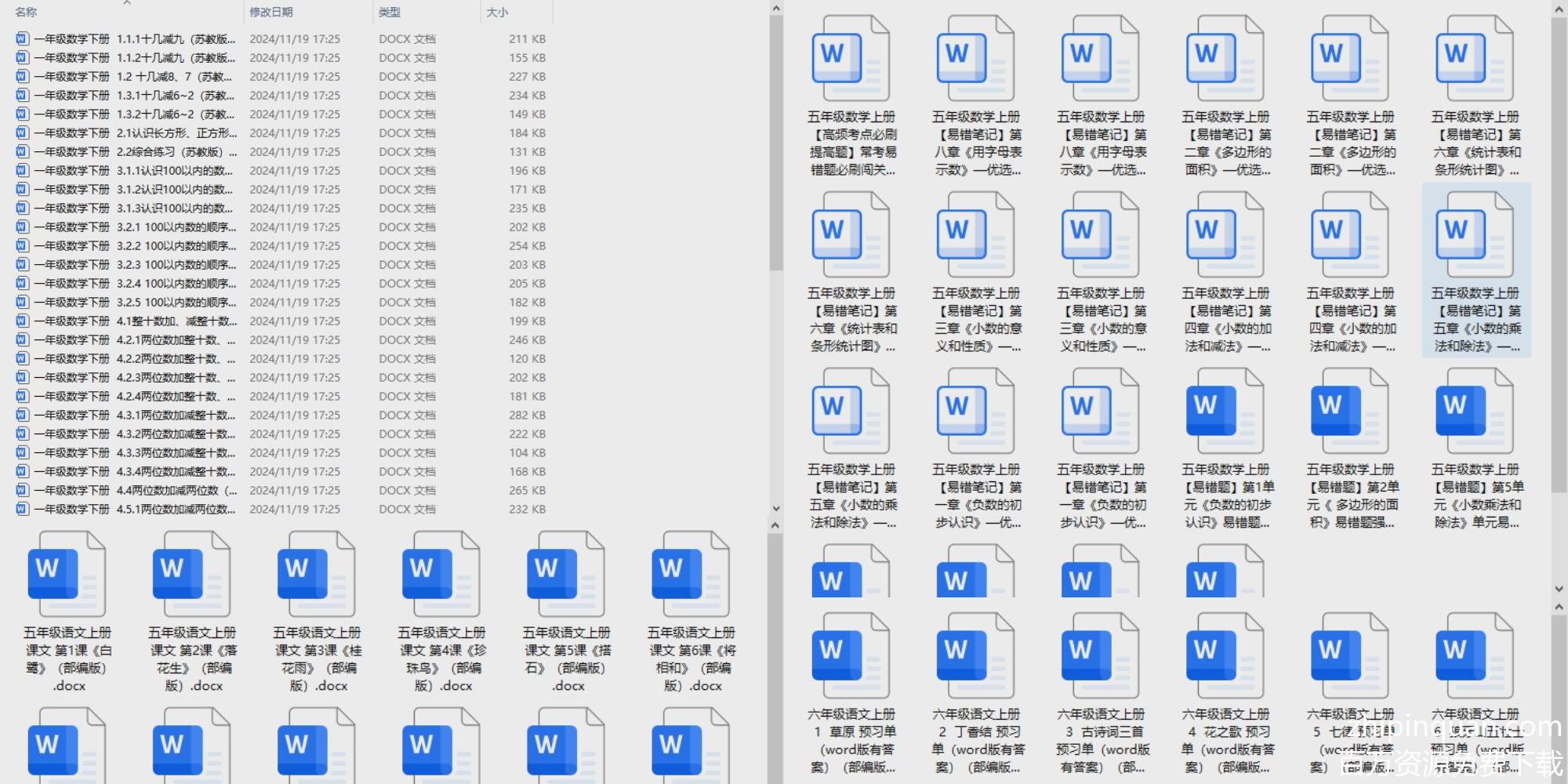
Task: Click the 类型 column header
Action: (x=390, y=12)
